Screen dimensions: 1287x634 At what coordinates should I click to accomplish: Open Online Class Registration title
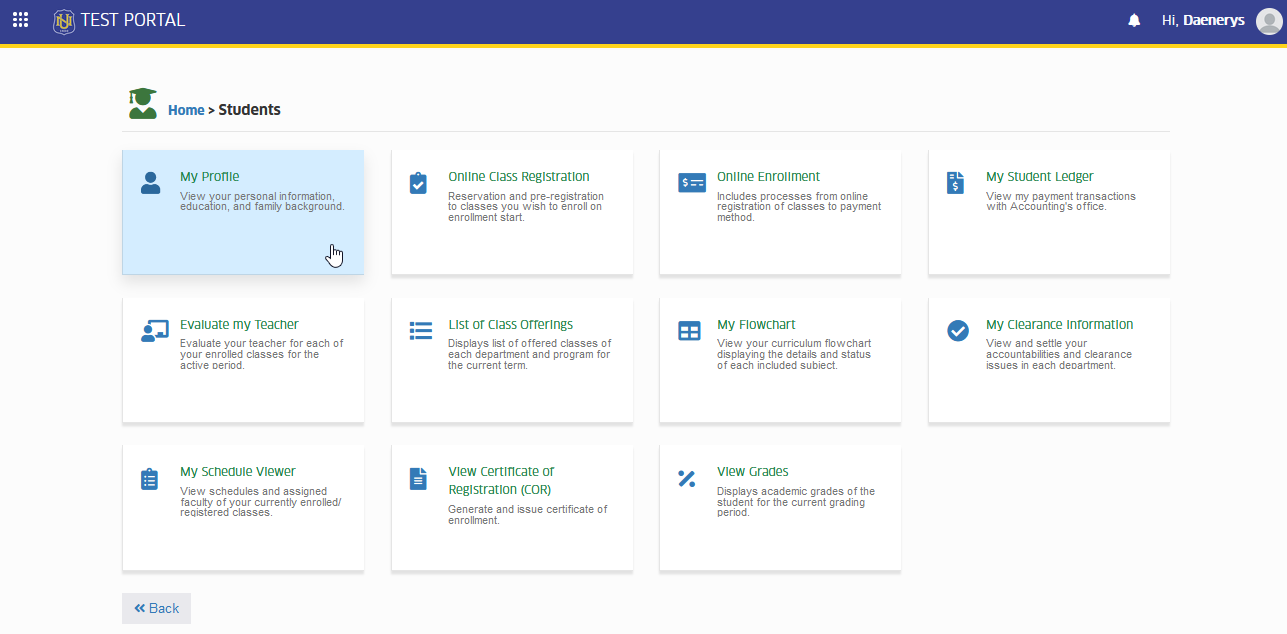pyautogui.click(x=519, y=177)
